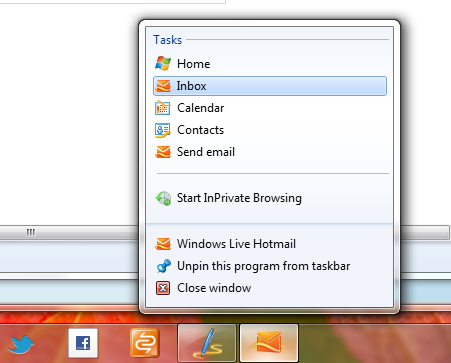Start InPrivate Browsing from jump list
The height and width of the screenshot is (363, 451).
point(270,198)
